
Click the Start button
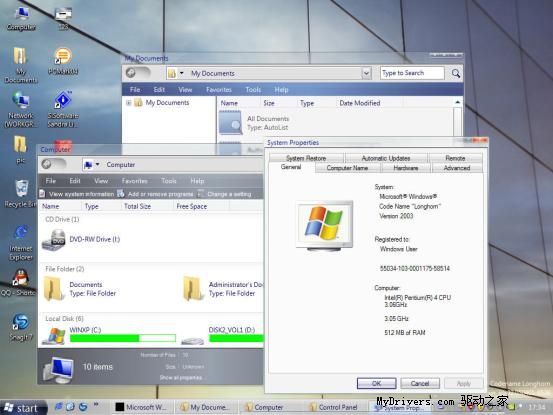coord(23,408)
